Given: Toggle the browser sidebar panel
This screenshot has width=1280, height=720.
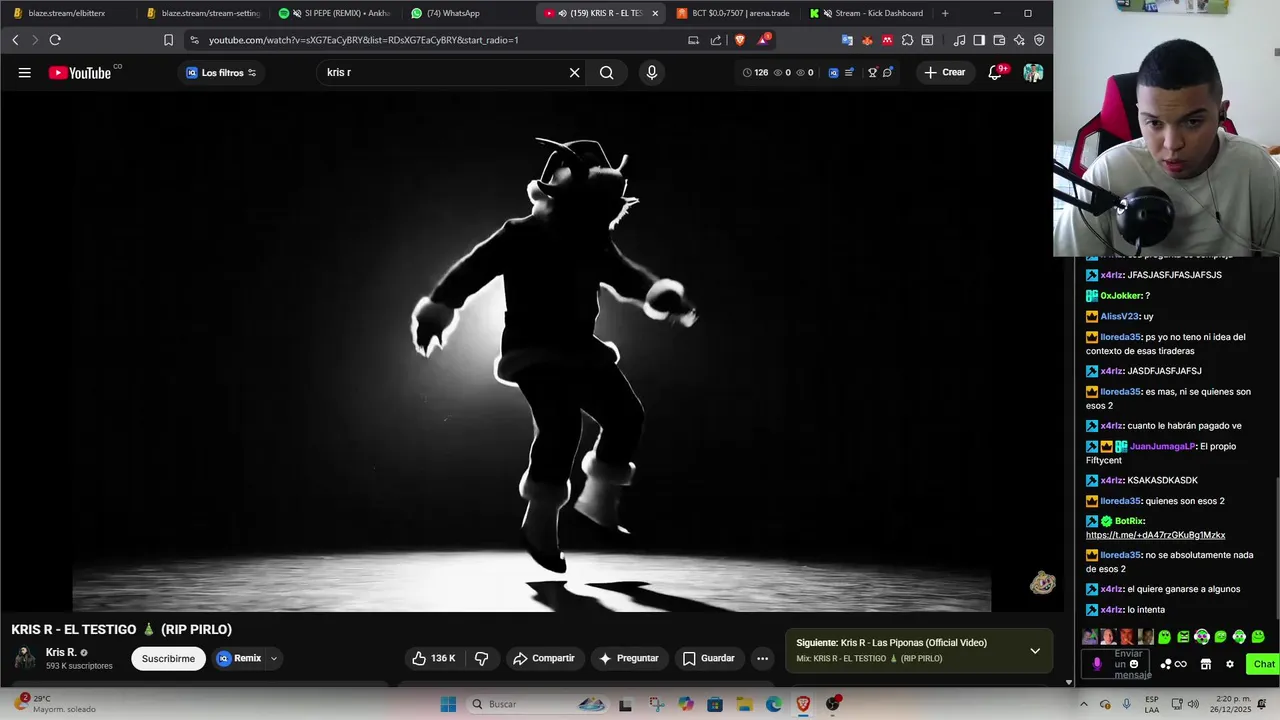Looking at the screenshot, I should tap(979, 40).
